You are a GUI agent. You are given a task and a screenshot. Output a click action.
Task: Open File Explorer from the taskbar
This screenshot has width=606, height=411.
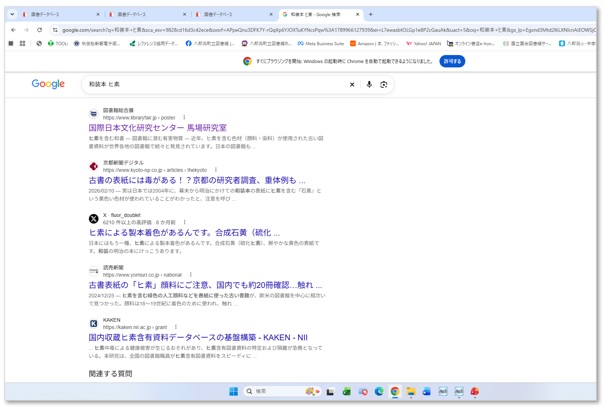[x=410, y=392]
